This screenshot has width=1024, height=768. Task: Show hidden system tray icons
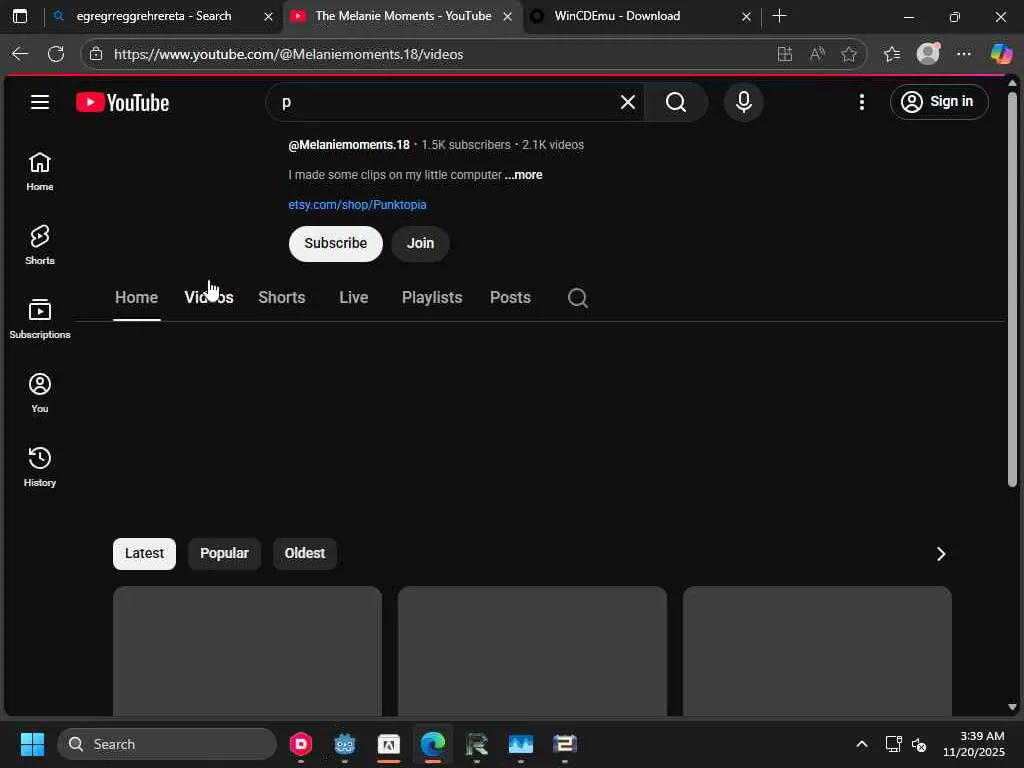[x=862, y=744]
